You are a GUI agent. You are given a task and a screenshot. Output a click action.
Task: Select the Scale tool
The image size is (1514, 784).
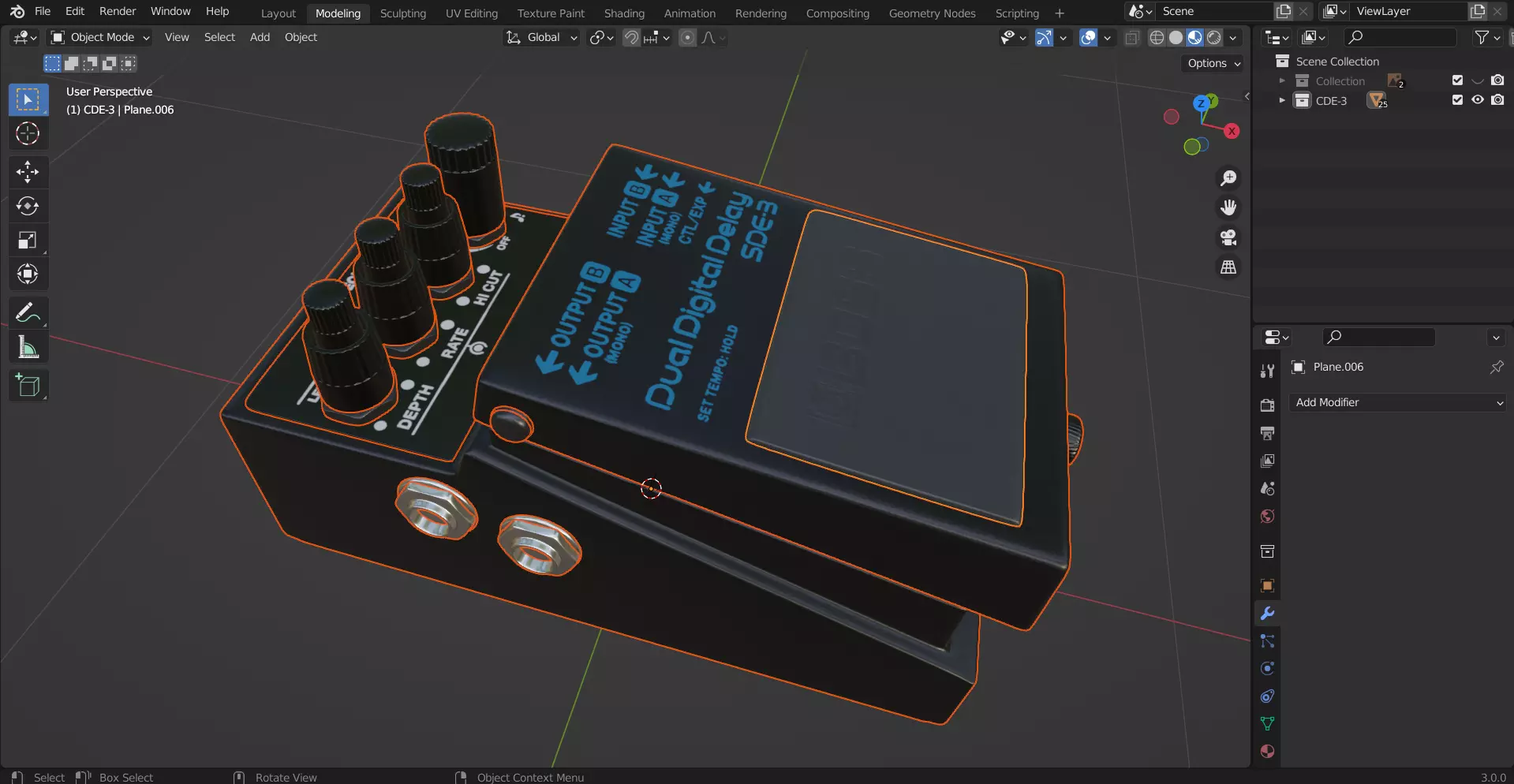(28, 240)
